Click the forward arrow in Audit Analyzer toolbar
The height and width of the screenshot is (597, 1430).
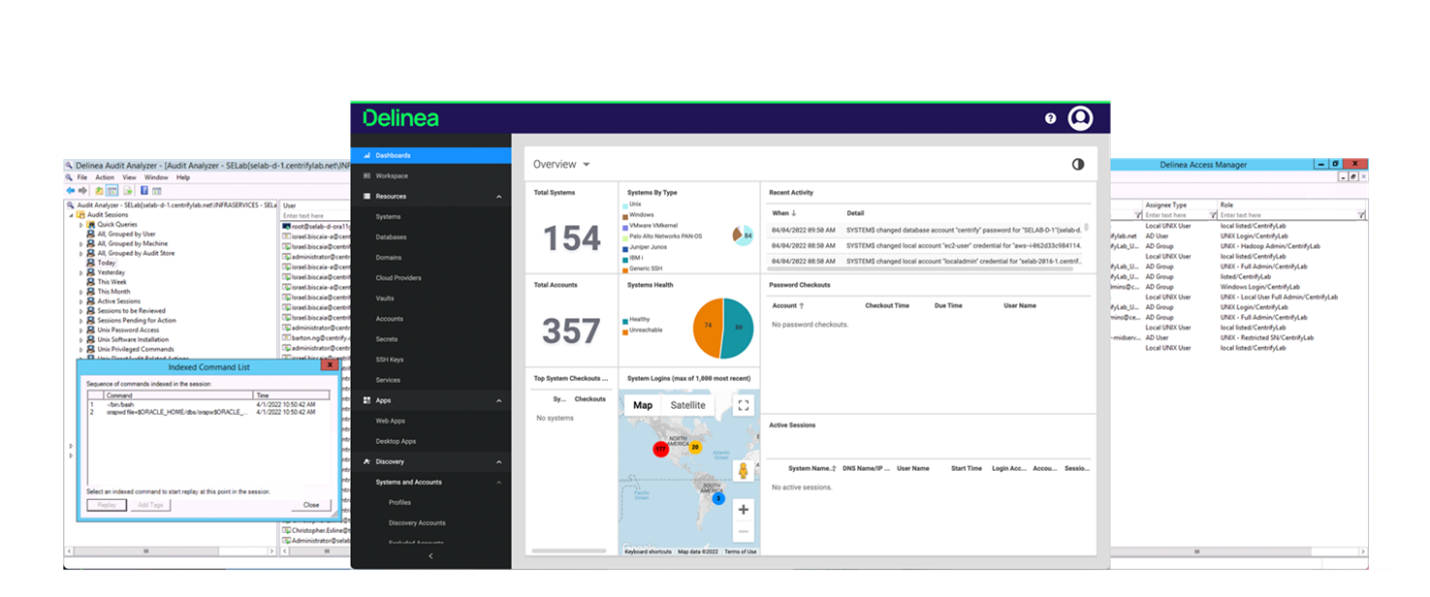(x=81, y=190)
